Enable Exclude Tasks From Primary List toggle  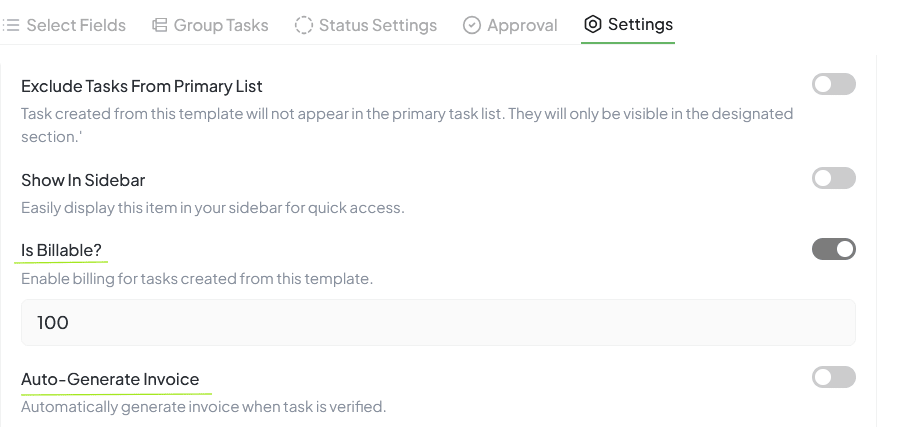coord(833,85)
